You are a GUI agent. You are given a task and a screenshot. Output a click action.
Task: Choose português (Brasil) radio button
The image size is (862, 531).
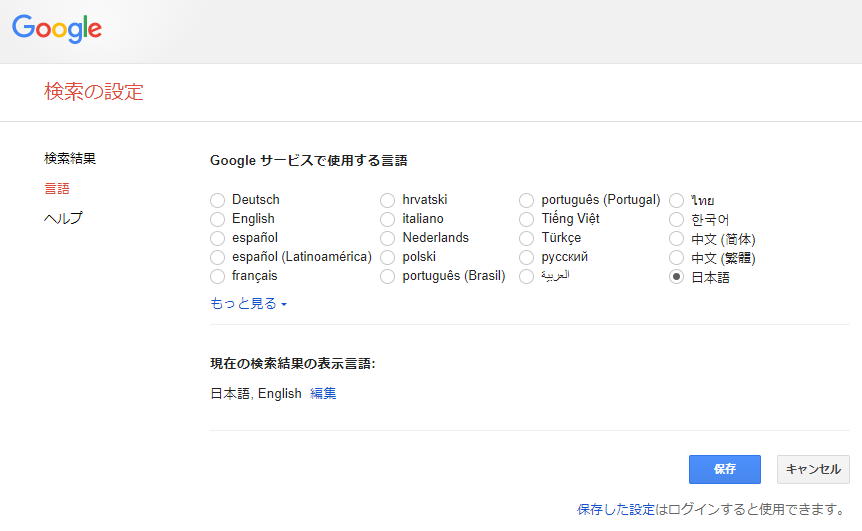388,276
